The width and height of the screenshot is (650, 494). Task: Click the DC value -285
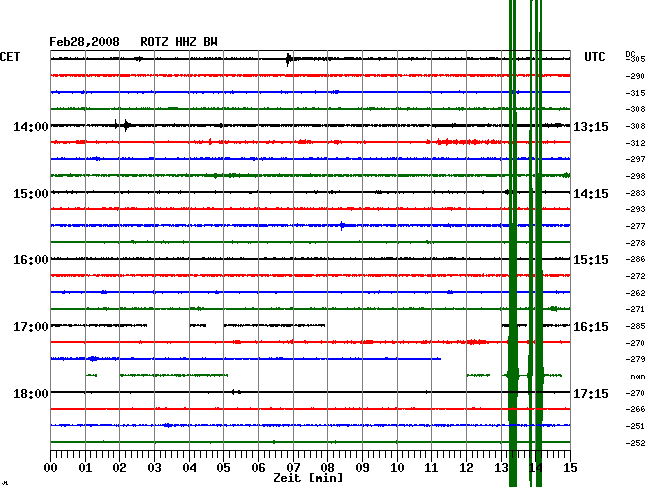pos(635,327)
